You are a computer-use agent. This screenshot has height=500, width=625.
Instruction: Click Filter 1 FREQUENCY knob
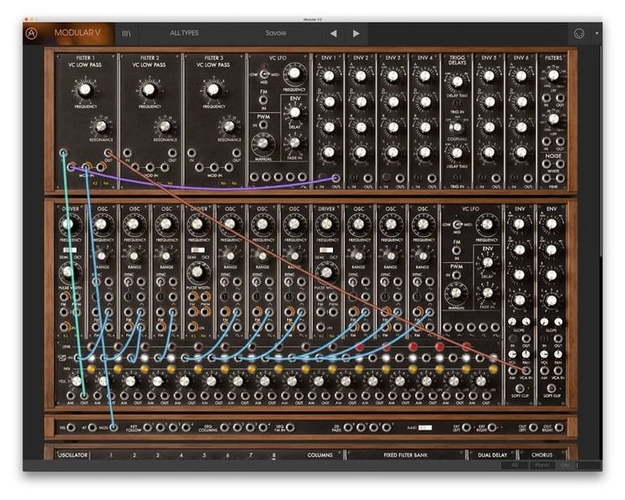[85, 90]
